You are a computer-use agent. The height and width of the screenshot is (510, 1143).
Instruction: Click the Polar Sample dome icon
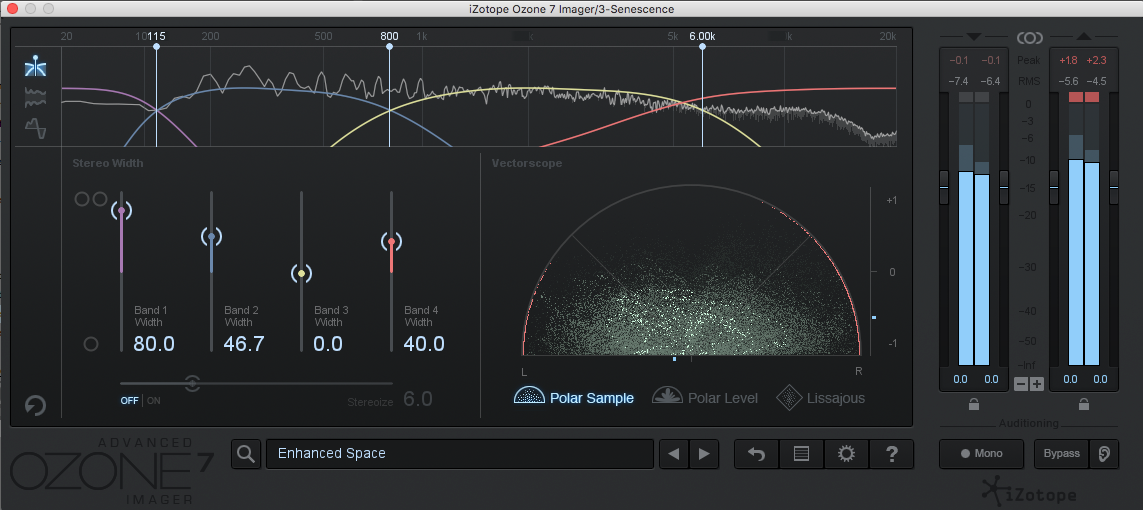tap(528, 396)
